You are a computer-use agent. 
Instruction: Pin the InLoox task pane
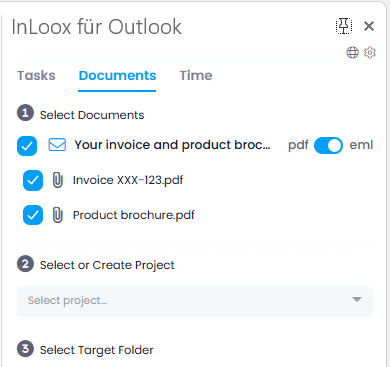pyautogui.click(x=344, y=26)
